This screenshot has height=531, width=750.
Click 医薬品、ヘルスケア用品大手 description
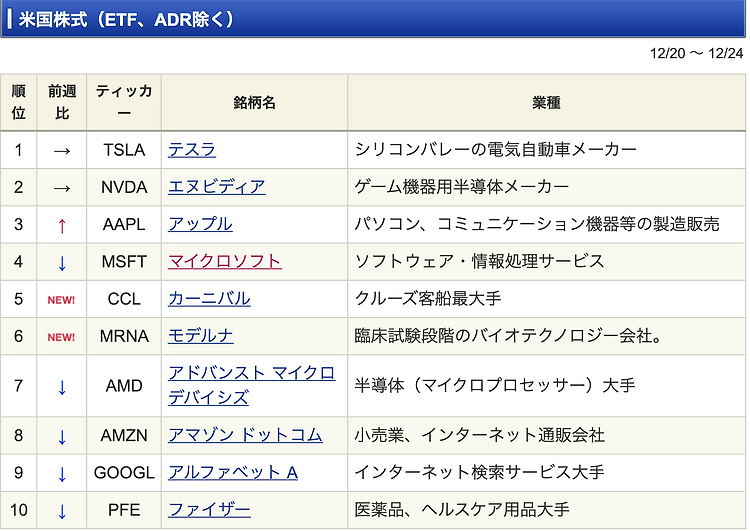(462, 510)
